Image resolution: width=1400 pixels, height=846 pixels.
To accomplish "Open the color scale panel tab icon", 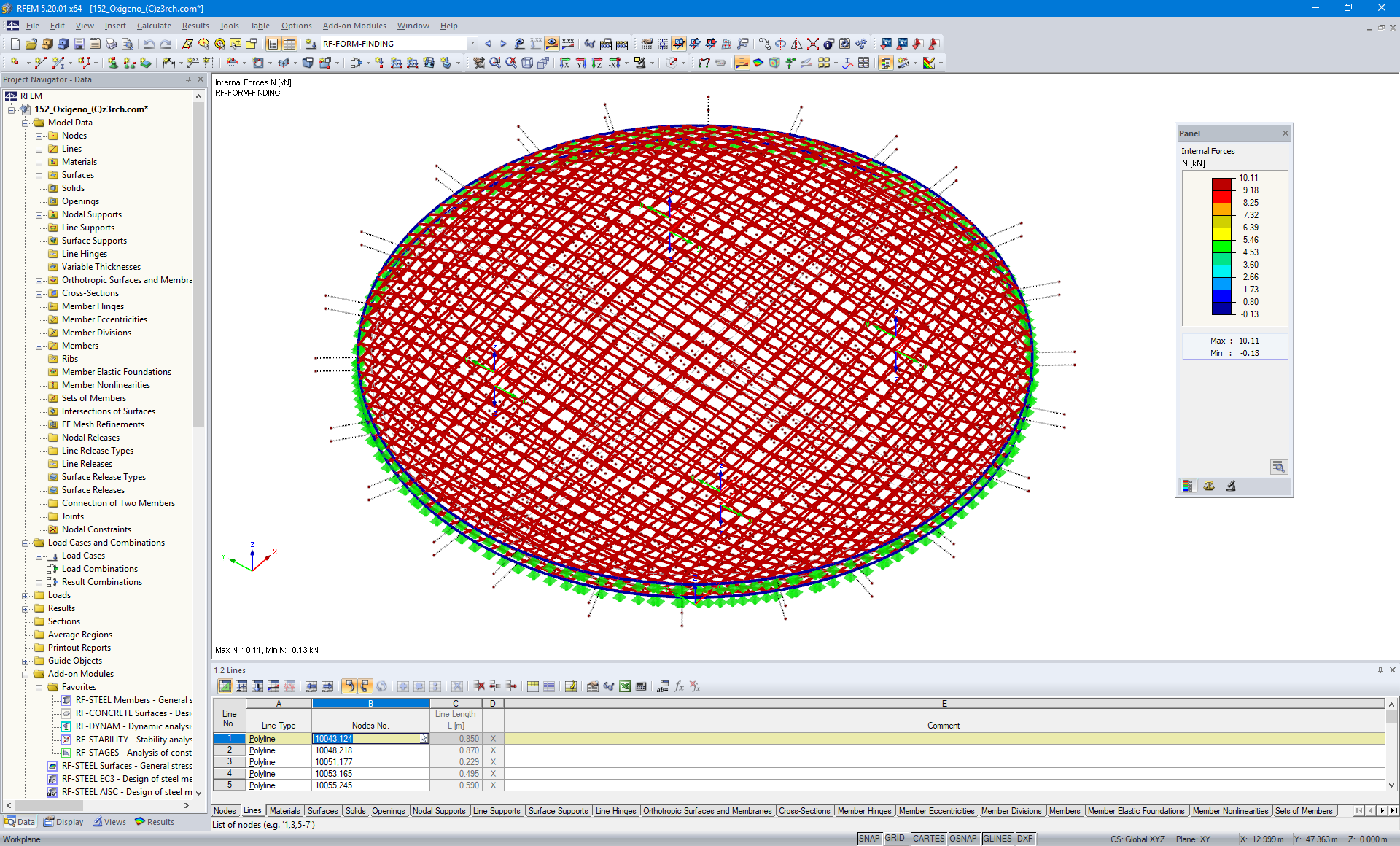I will pos(1188,486).
